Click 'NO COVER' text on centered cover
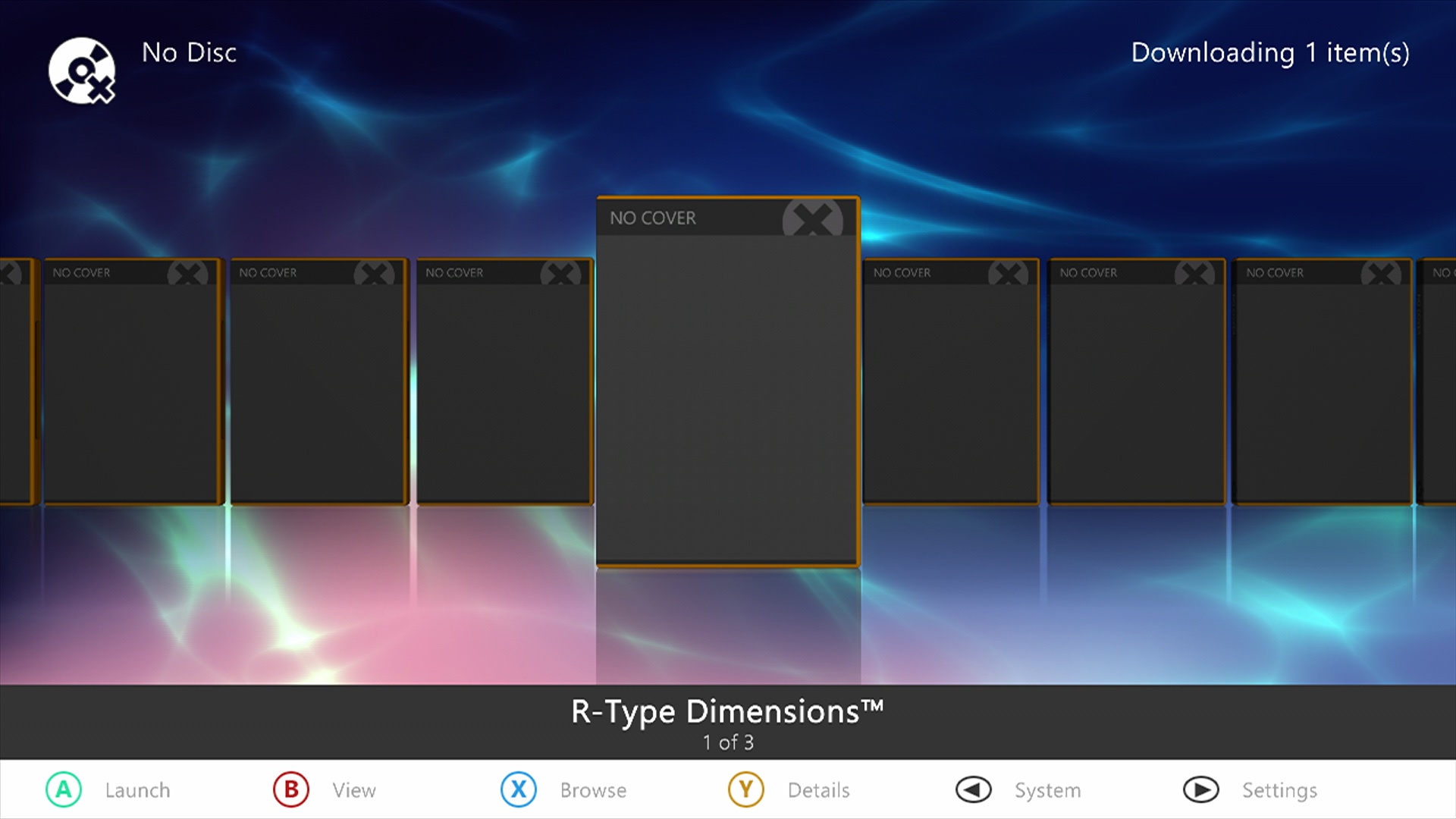The width and height of the screenshot is (1456, 819). point(653,218)
